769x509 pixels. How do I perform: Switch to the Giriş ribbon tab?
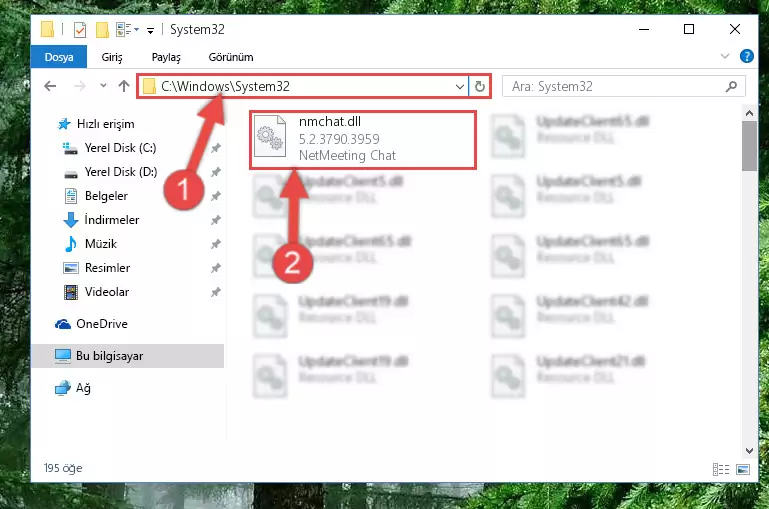(112, 57)
